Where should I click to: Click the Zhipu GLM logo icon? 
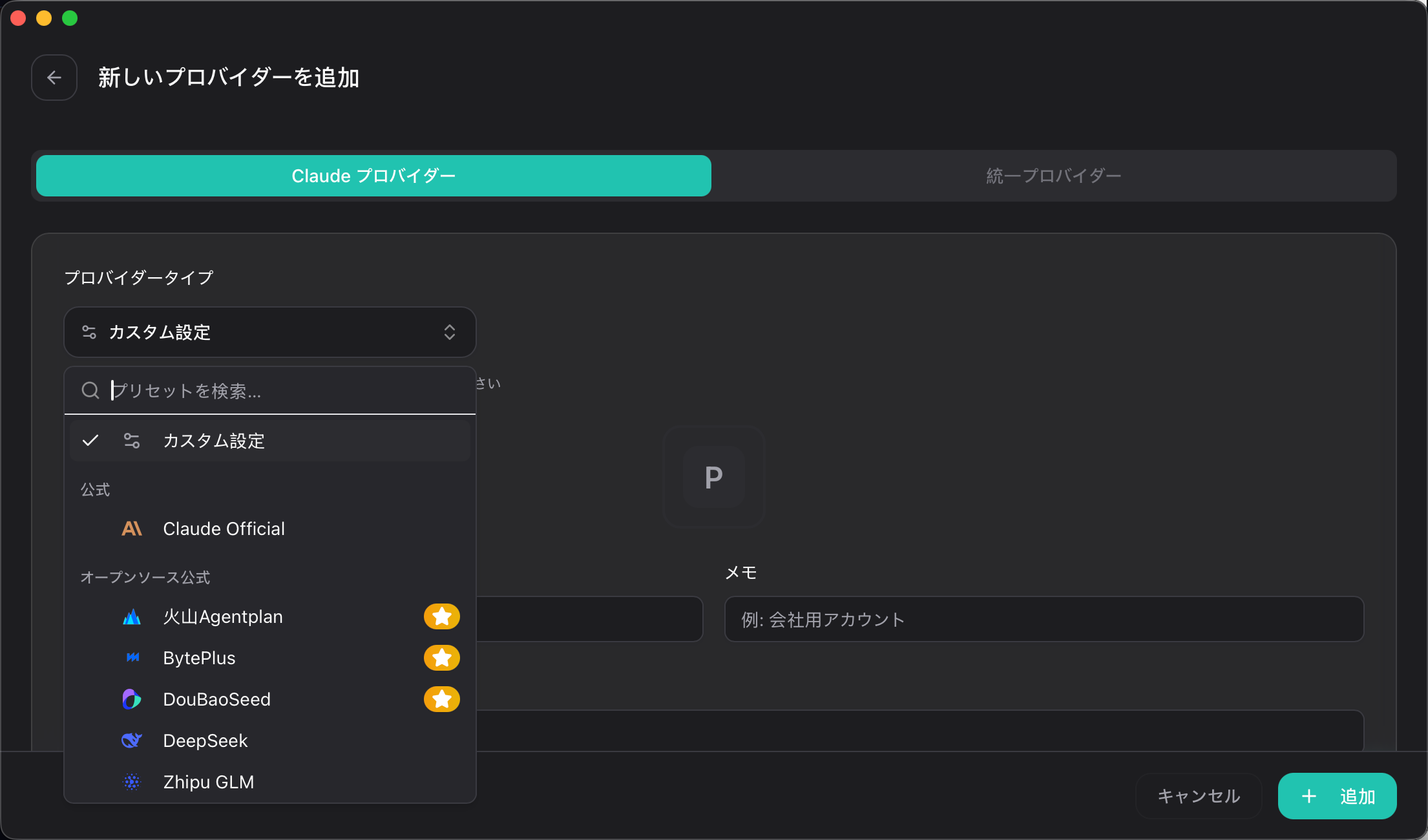click(132, 782)
